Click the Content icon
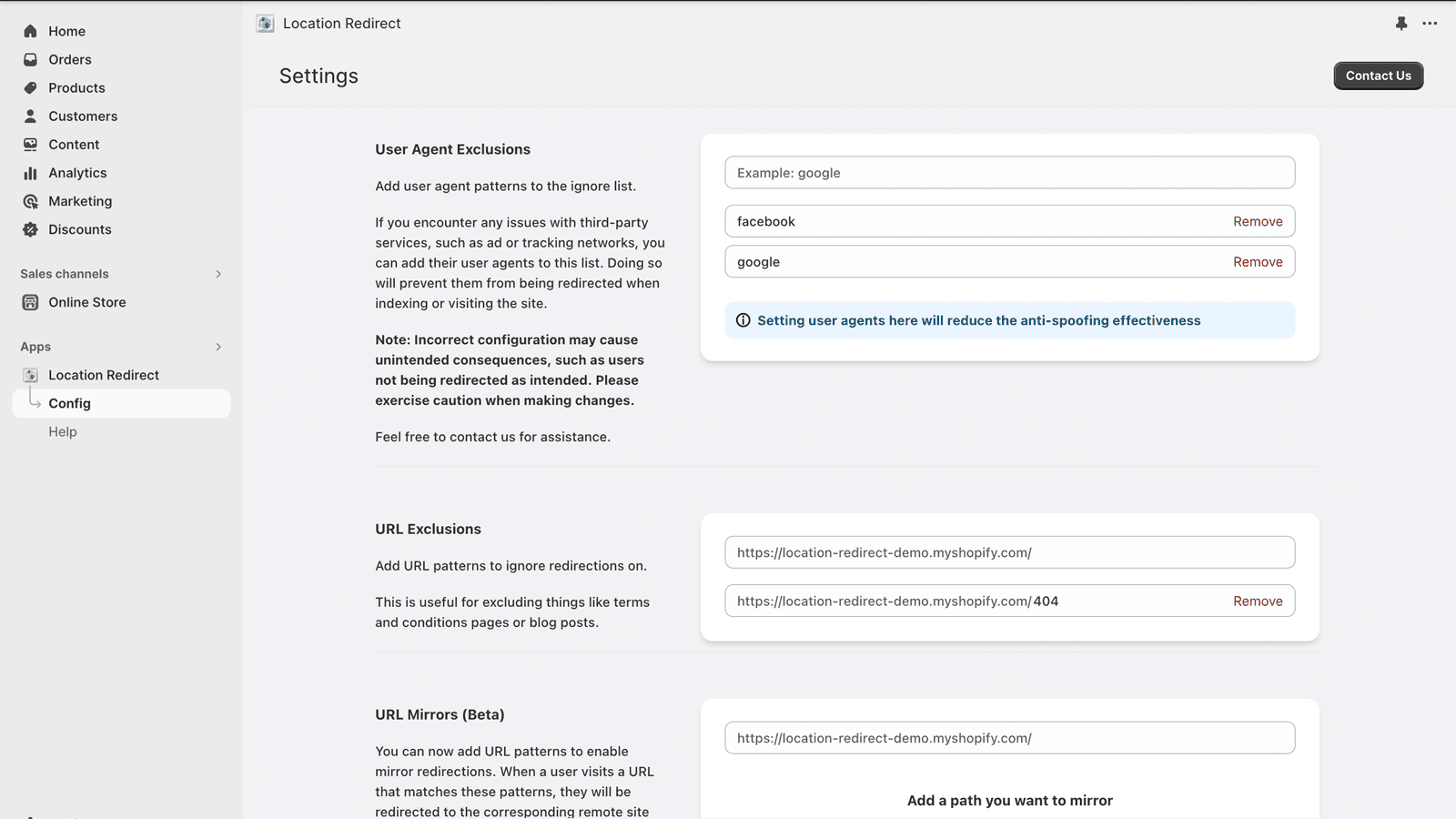Screen dimensions: 1456x819 tap(30, 144)
